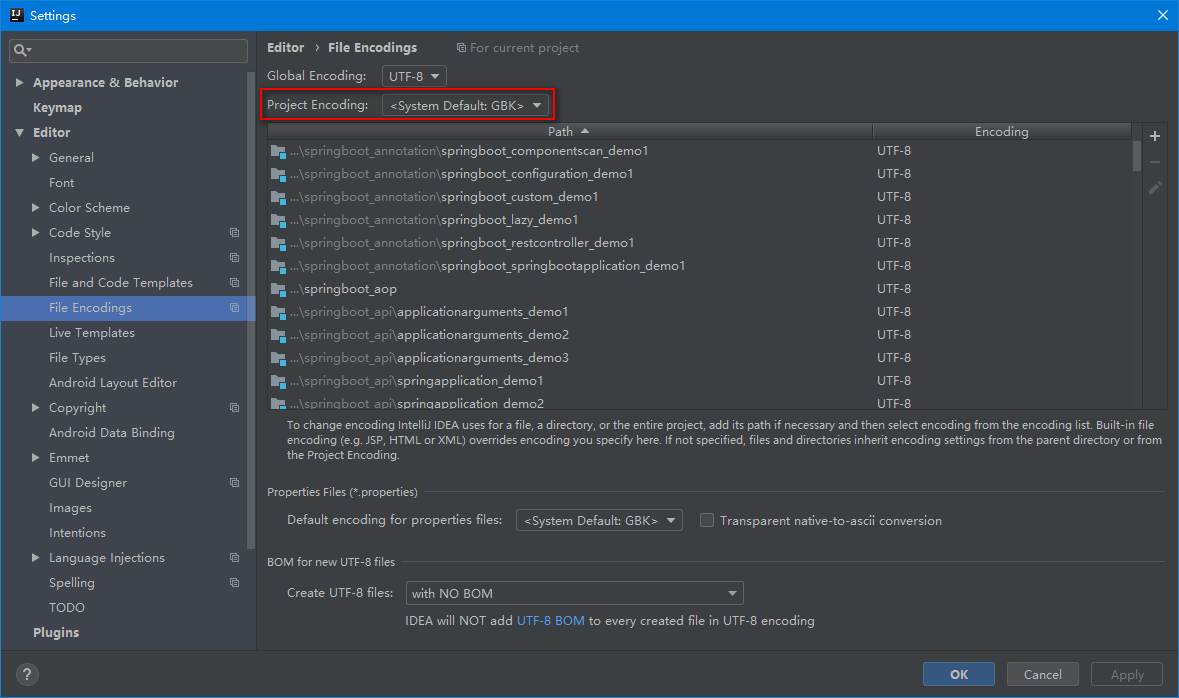Open default encoding for properties files dropdown
The height and width of the screenshot is (698, 1179).
(x=599, y=520)
